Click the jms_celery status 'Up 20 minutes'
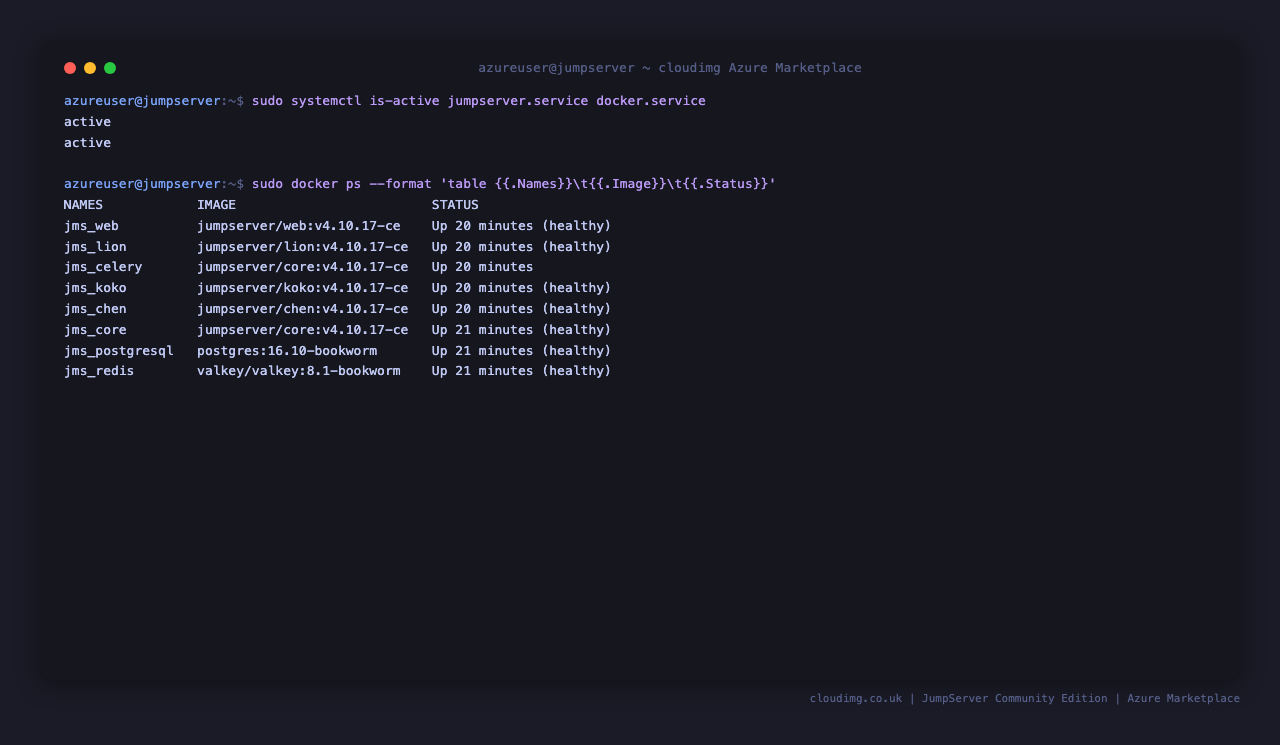Viewport: 1280px width, 745px height. point(483,267)
